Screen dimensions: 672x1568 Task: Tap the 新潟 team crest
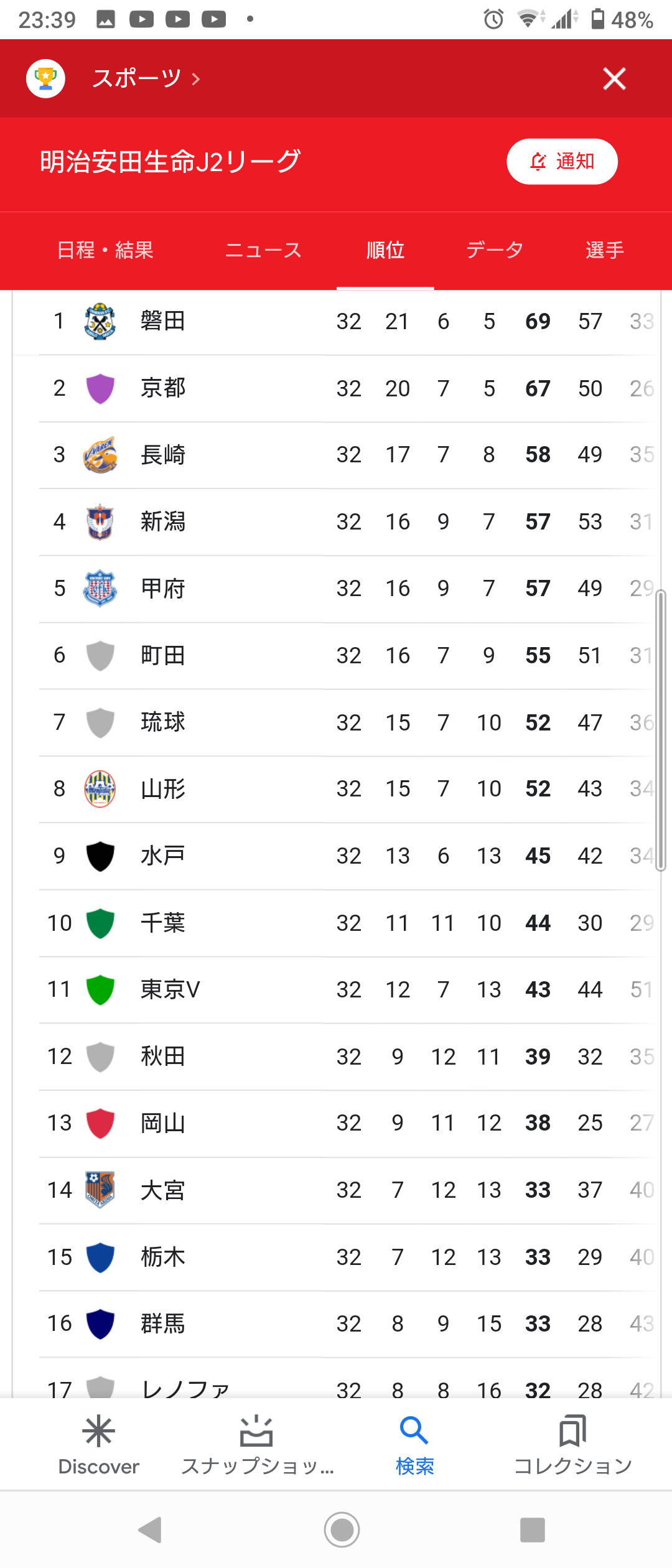[x=100, y=521]
